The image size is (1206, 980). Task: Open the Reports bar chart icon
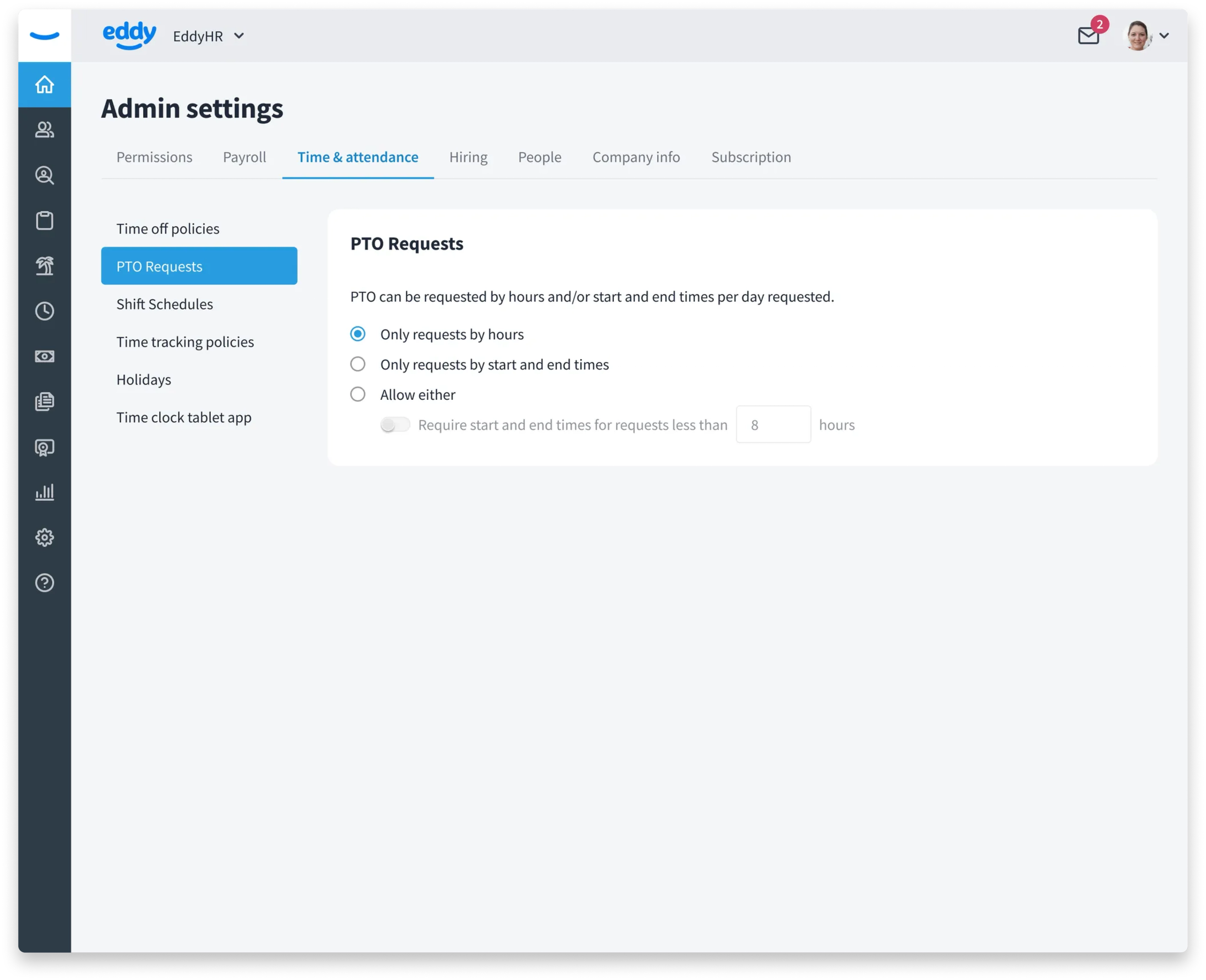click(x=45, y=492)
